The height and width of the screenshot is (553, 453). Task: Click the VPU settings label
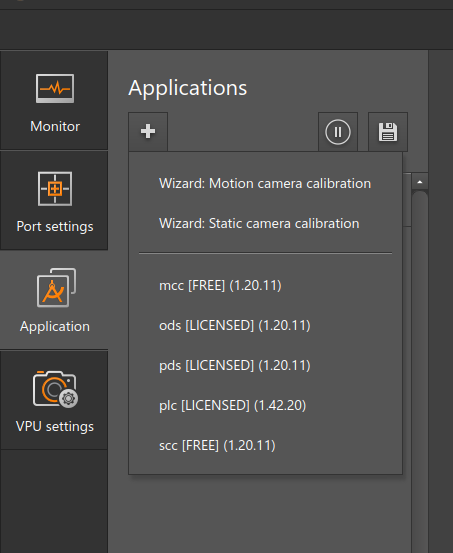[x=55, y=426]
